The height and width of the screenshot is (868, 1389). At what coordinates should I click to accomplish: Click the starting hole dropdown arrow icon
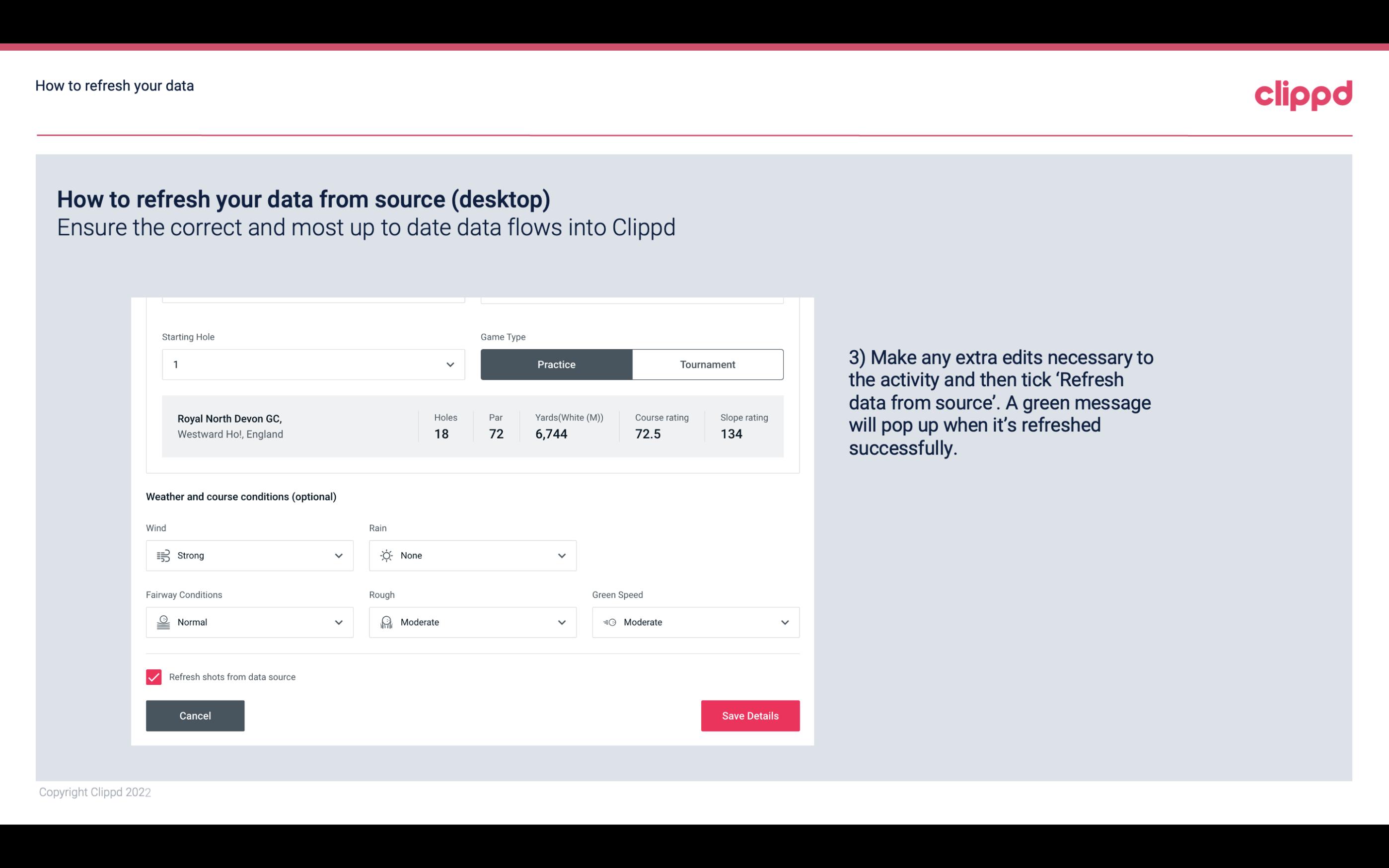449,364
